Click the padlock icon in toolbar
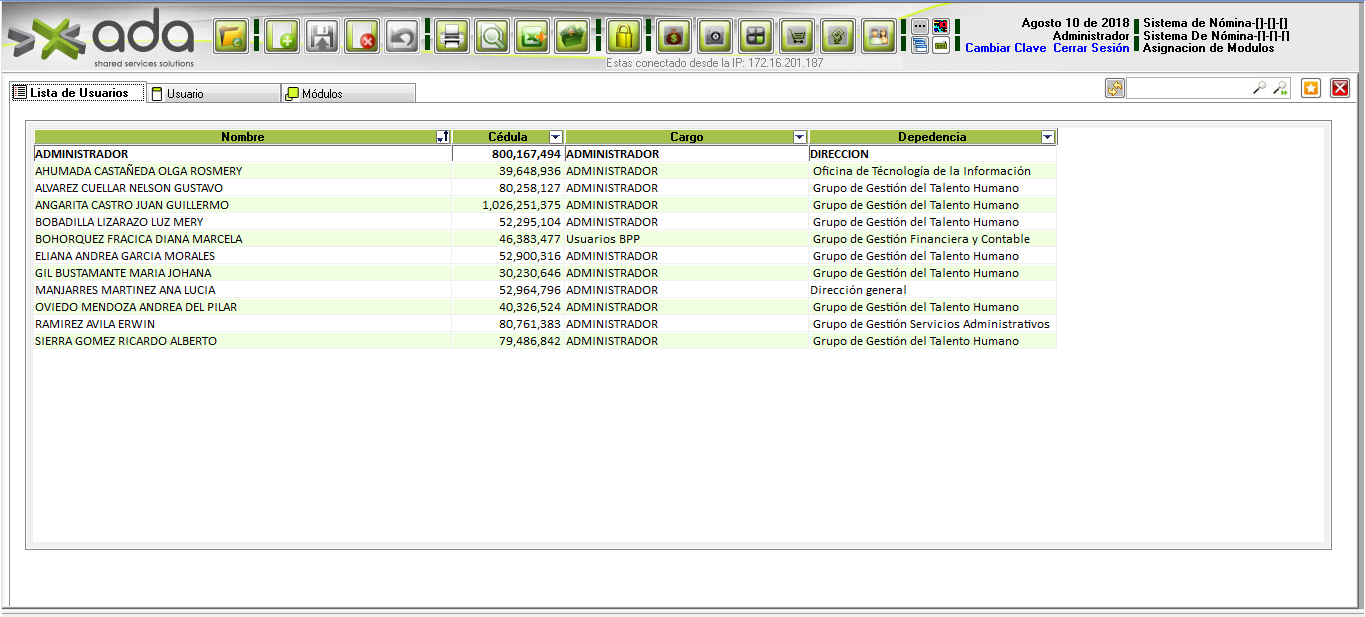 623,37
